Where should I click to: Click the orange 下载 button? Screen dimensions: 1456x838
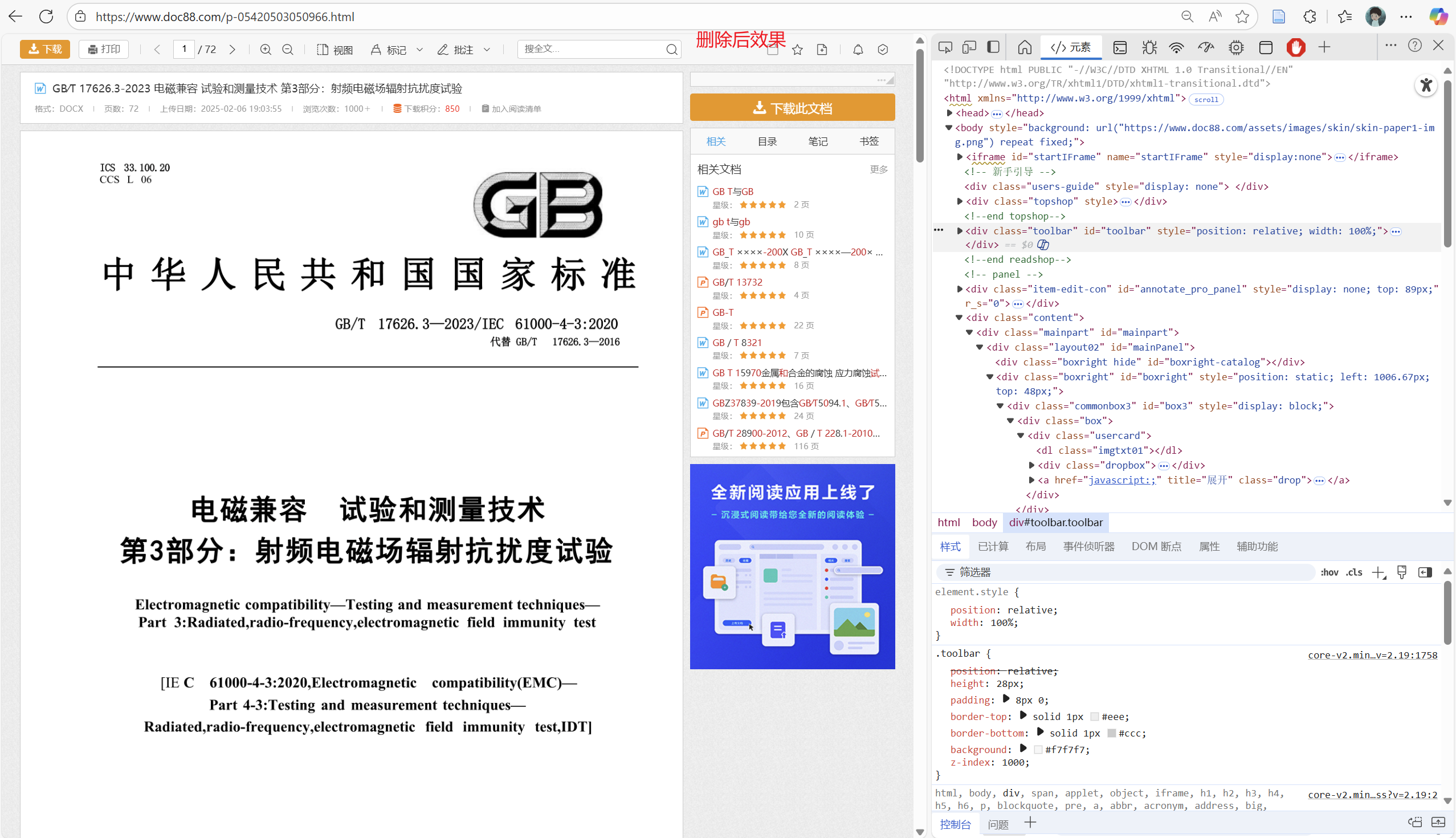[45, 50]
